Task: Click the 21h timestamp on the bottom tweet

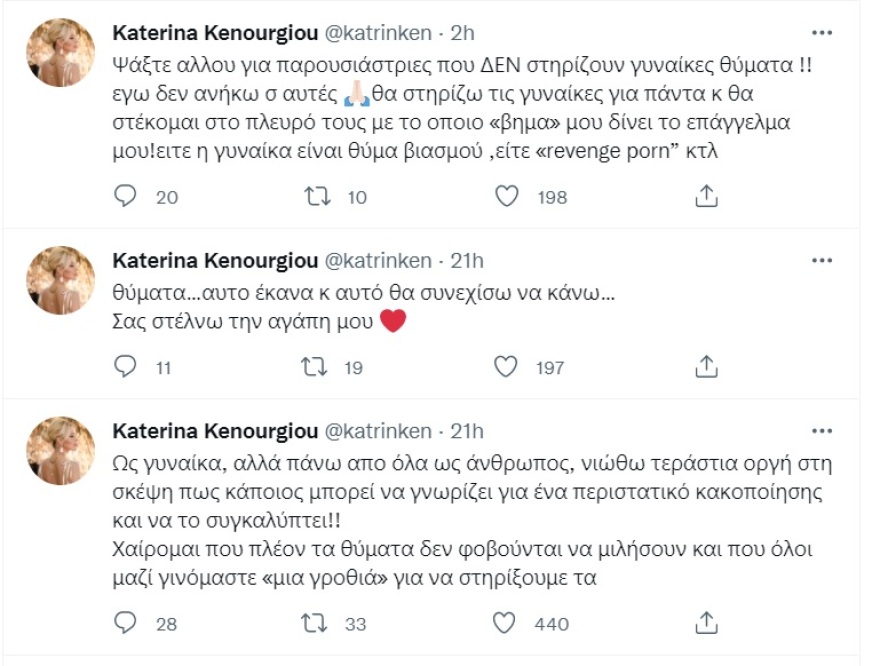Action: 465,430
